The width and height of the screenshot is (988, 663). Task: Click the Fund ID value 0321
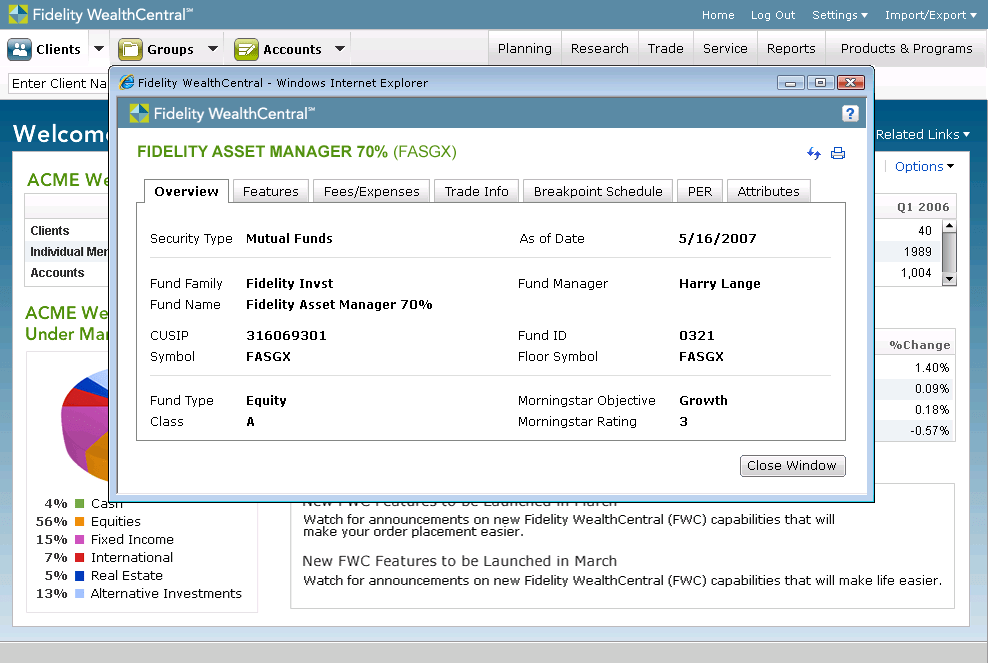(x=697, y=335)
